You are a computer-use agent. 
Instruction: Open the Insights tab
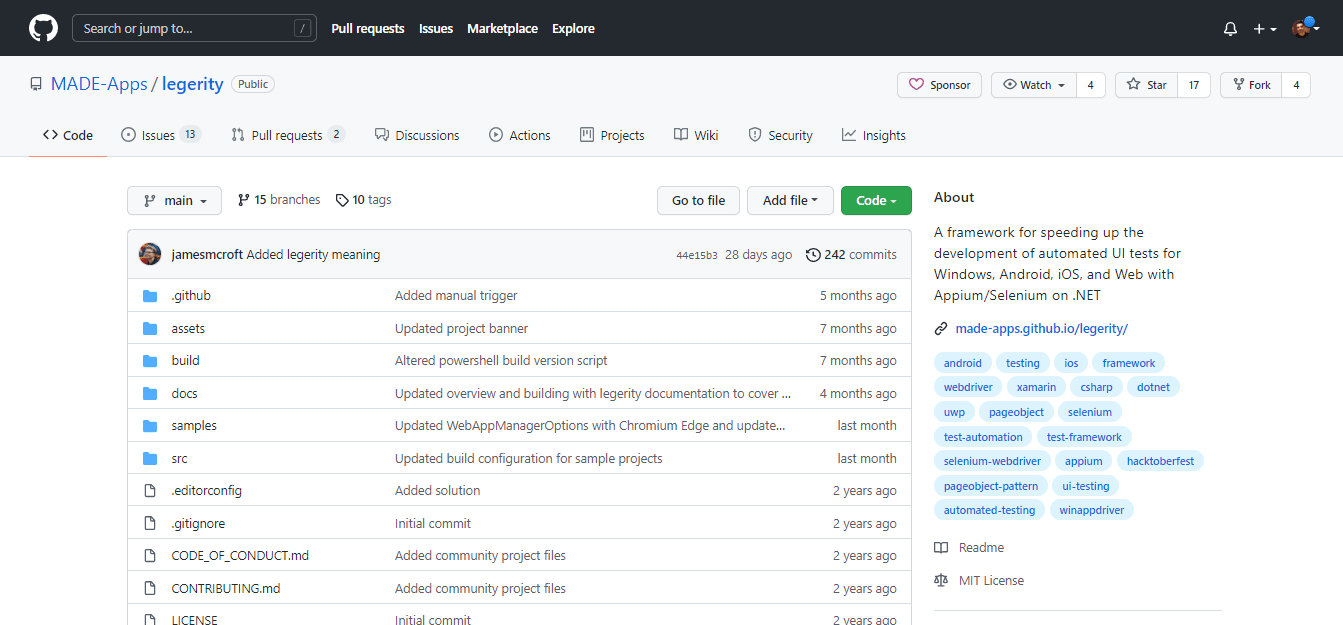[x=873, y=135]
